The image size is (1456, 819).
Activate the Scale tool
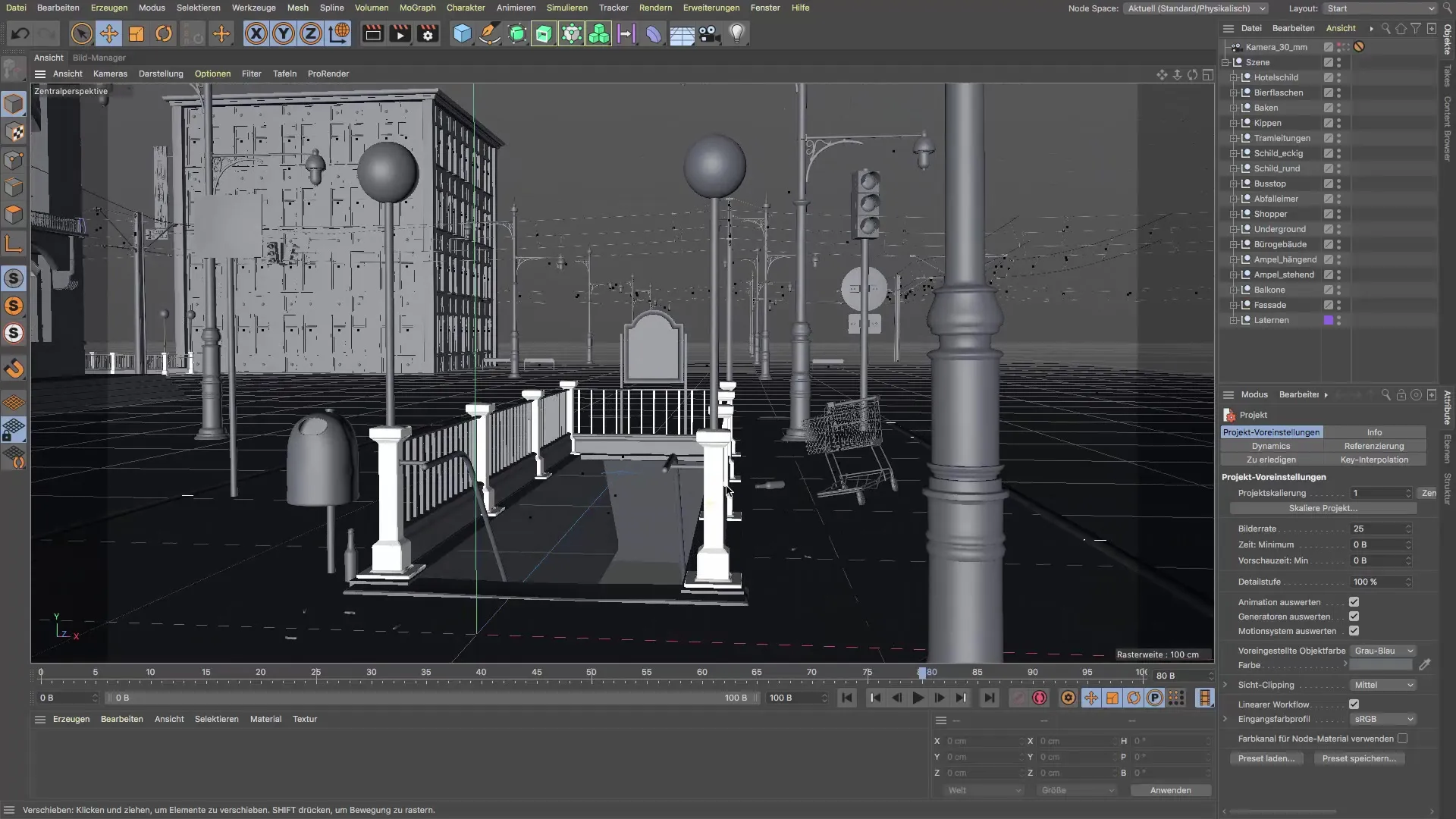pos(136,33)
